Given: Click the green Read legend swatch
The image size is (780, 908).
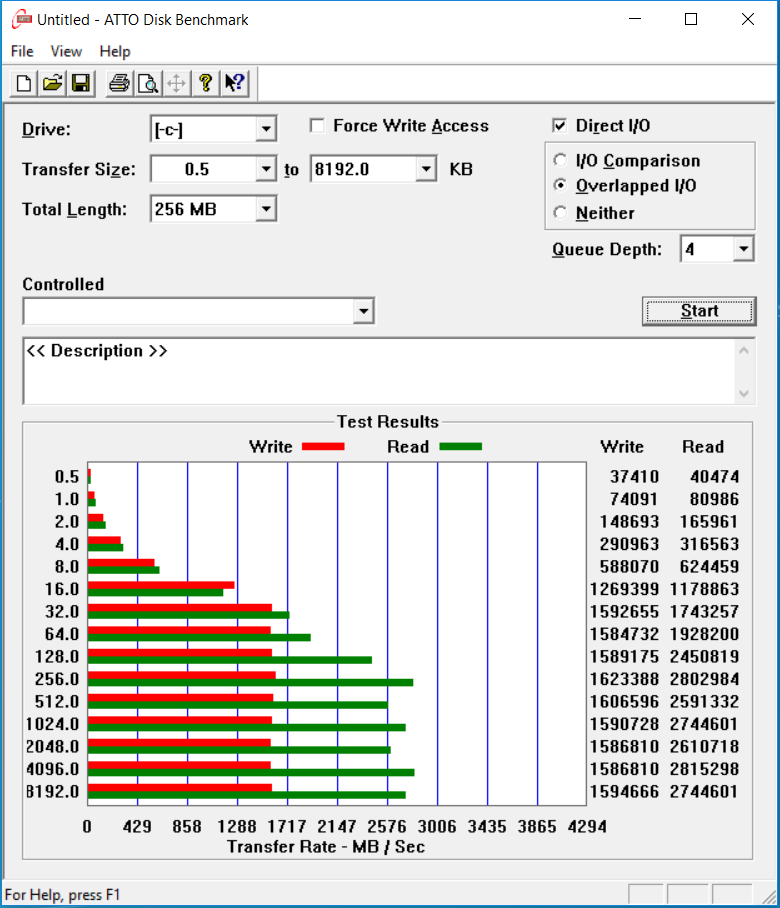Looking at the screenshot, I should [460, 446].
